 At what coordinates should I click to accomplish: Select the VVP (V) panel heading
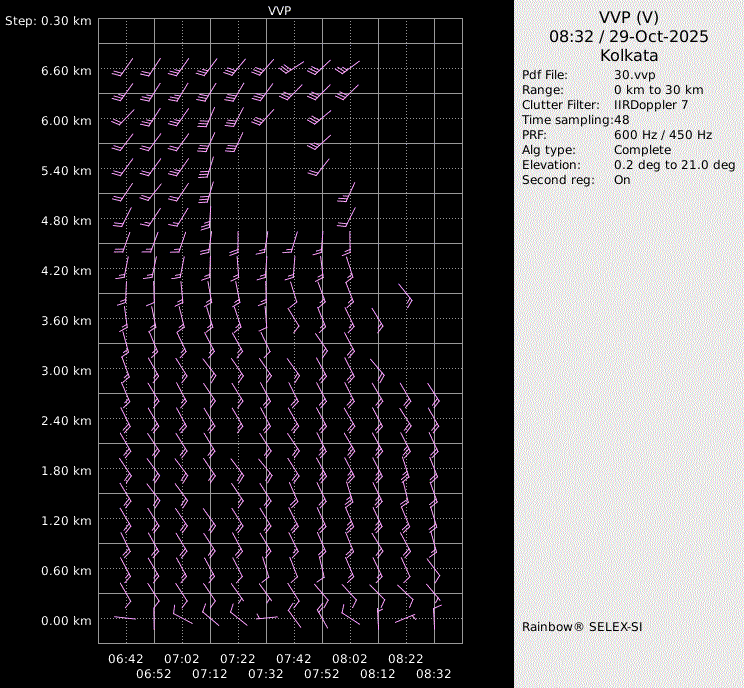[x=629, y=17]
